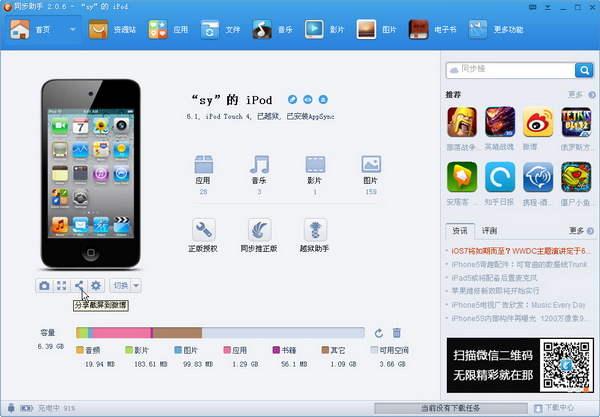Click the eject icon next to iPod name
This screenshot has height=417, width=600.
pos(323,99)
